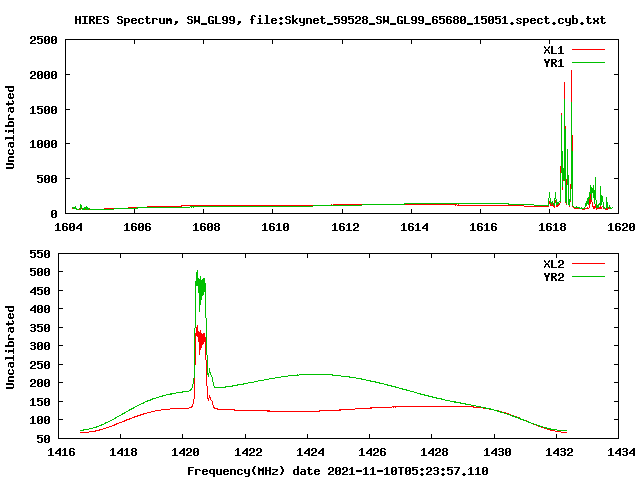Click the HIRES Spectrum plot title
Screen dimensions: 640x480
click(340, 20)
